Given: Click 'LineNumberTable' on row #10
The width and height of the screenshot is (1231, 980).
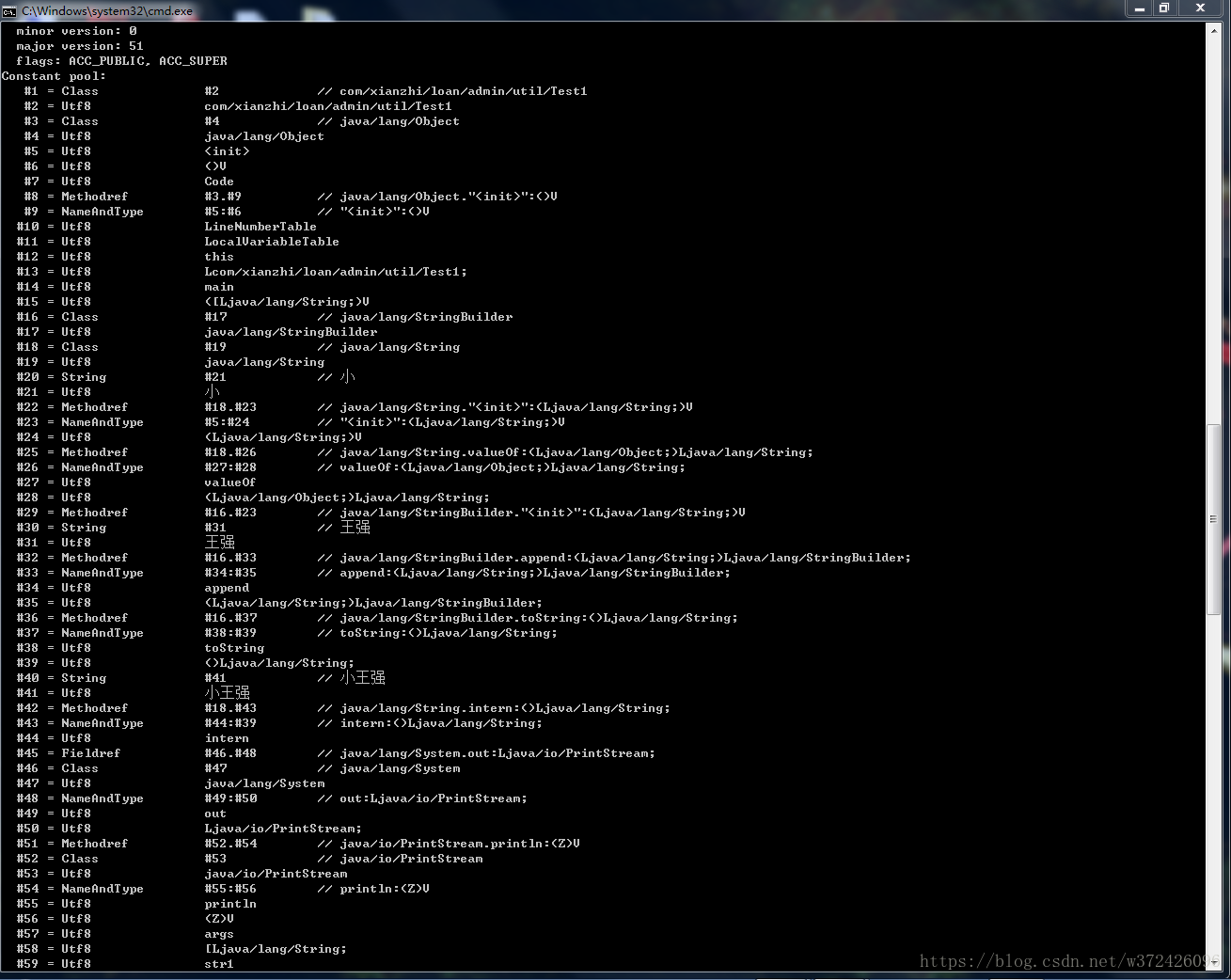Looking at the screenshot, I should click(x=260, y=227).
